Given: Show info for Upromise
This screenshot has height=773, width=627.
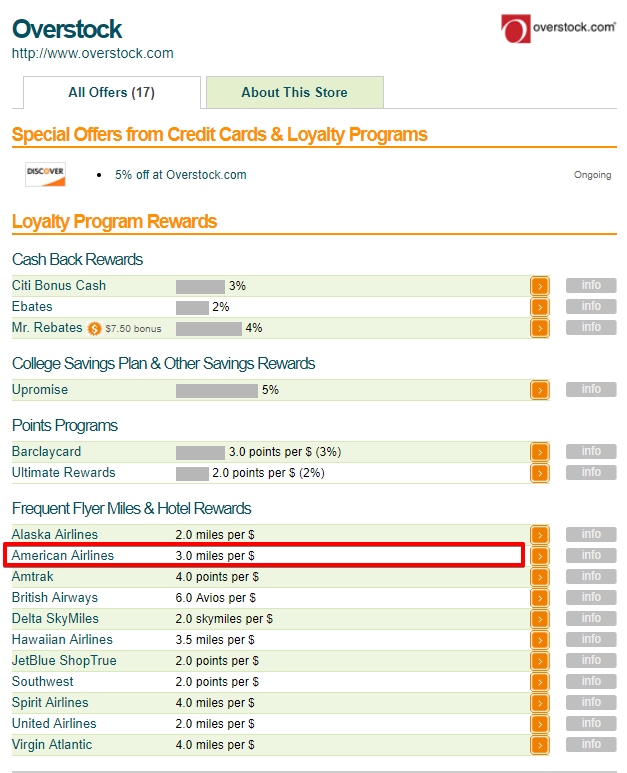Looking at the screenshot, I should coord(591,389).
